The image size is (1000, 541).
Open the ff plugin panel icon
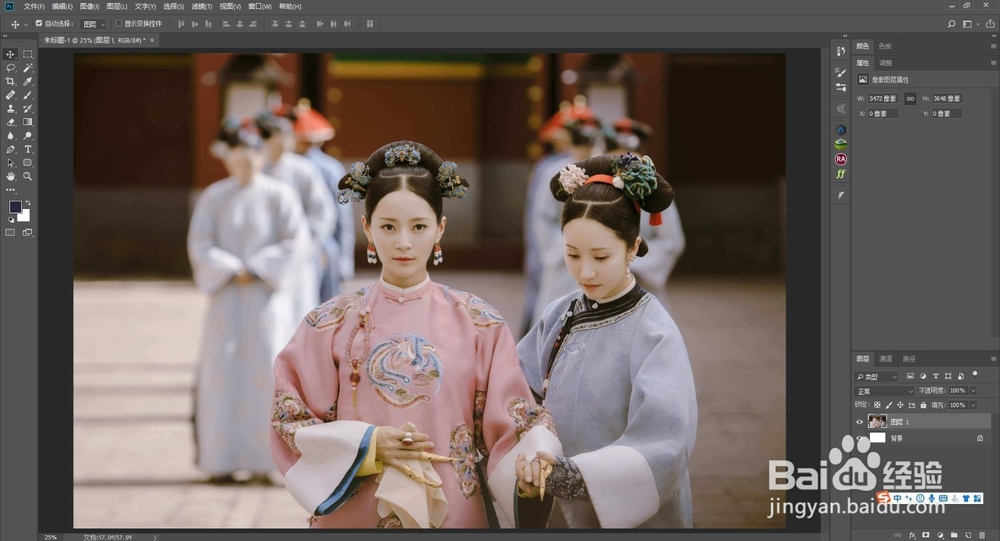point(841,174)
